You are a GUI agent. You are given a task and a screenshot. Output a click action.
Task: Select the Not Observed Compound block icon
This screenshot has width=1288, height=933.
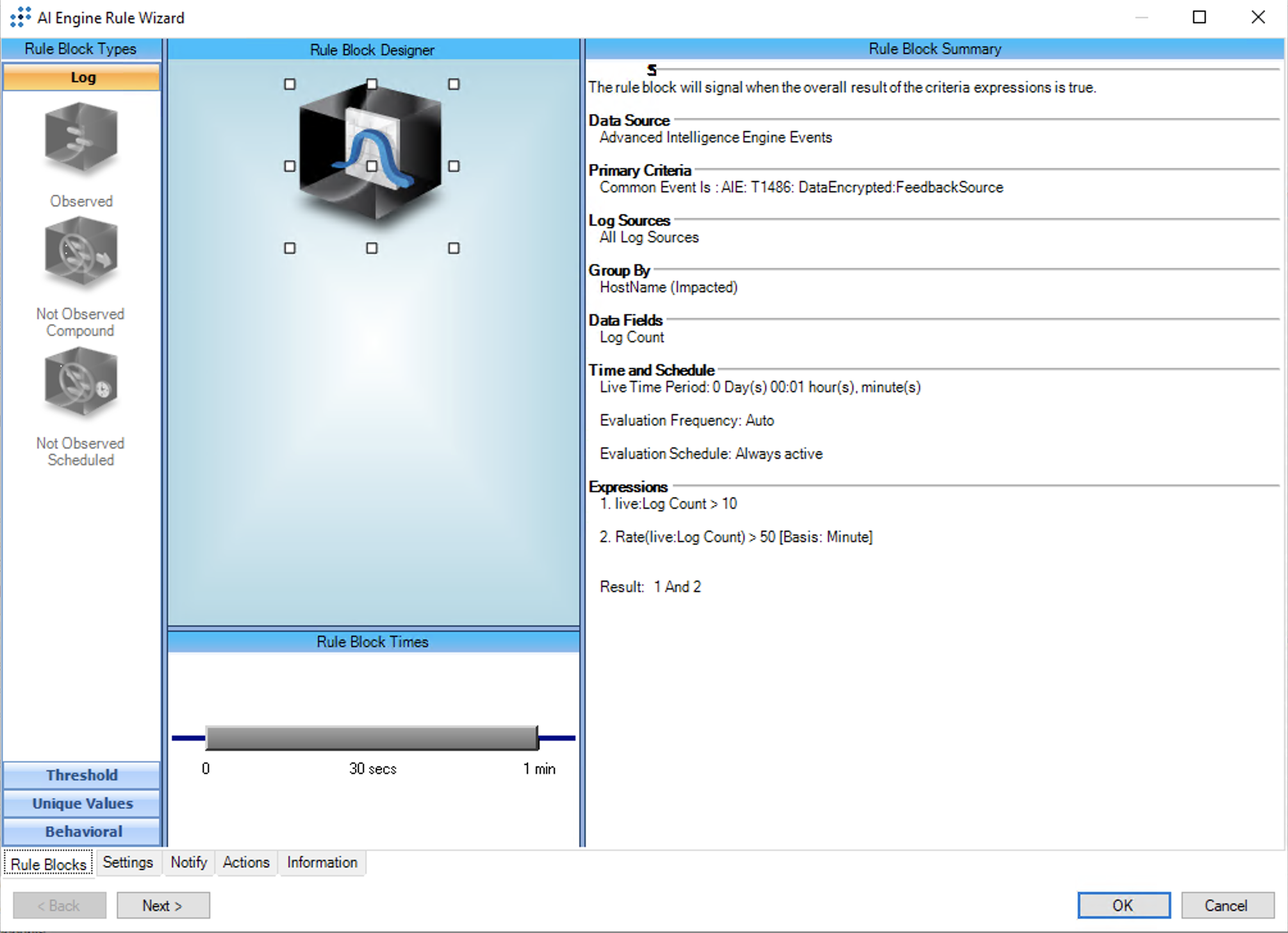tap(81, 253)
